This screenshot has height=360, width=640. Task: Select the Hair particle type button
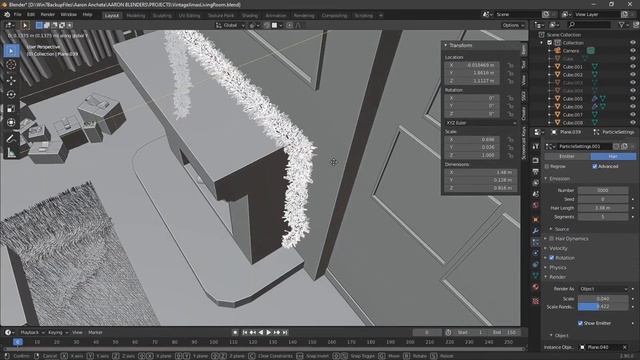613,156
